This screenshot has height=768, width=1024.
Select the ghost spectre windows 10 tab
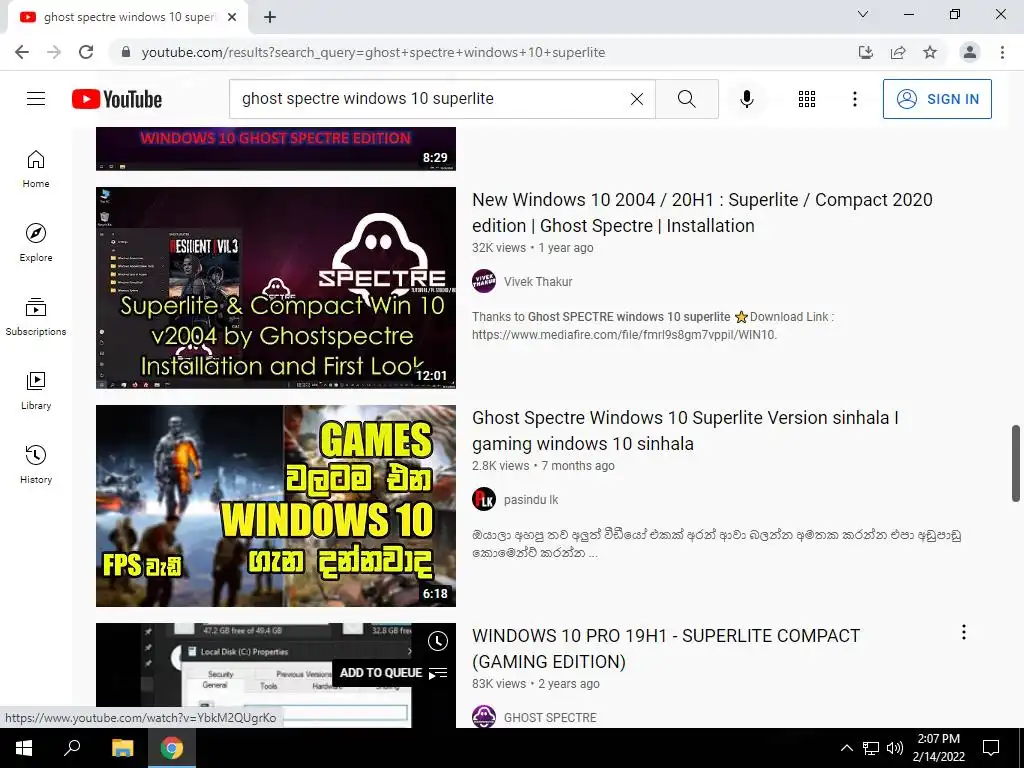click(x=127, y=17)
